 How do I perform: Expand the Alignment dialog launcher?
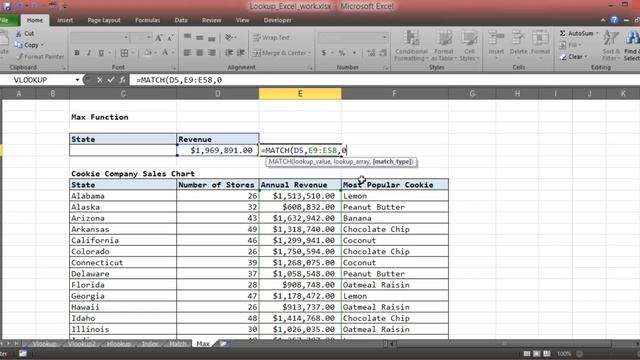tap(310, 68)
